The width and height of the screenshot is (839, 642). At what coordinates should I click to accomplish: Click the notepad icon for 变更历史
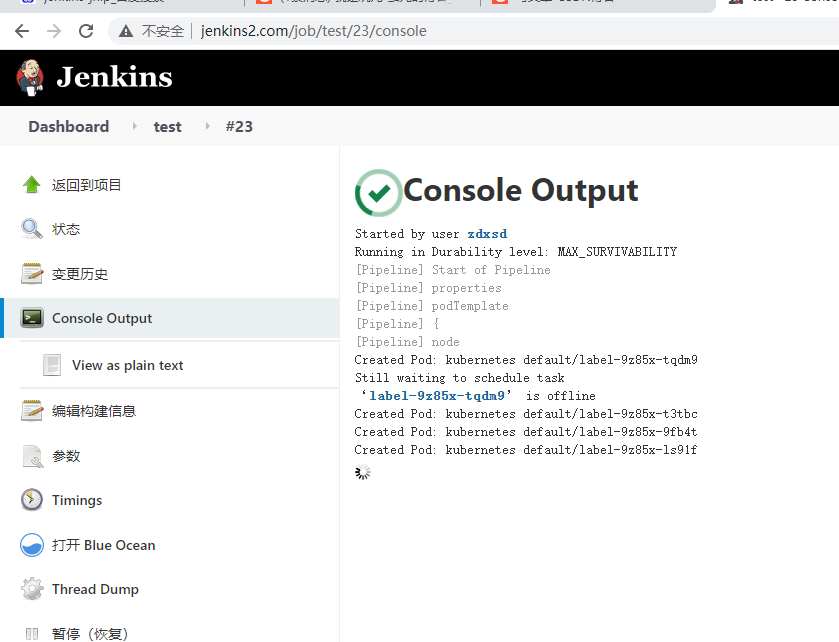(32, 273)
